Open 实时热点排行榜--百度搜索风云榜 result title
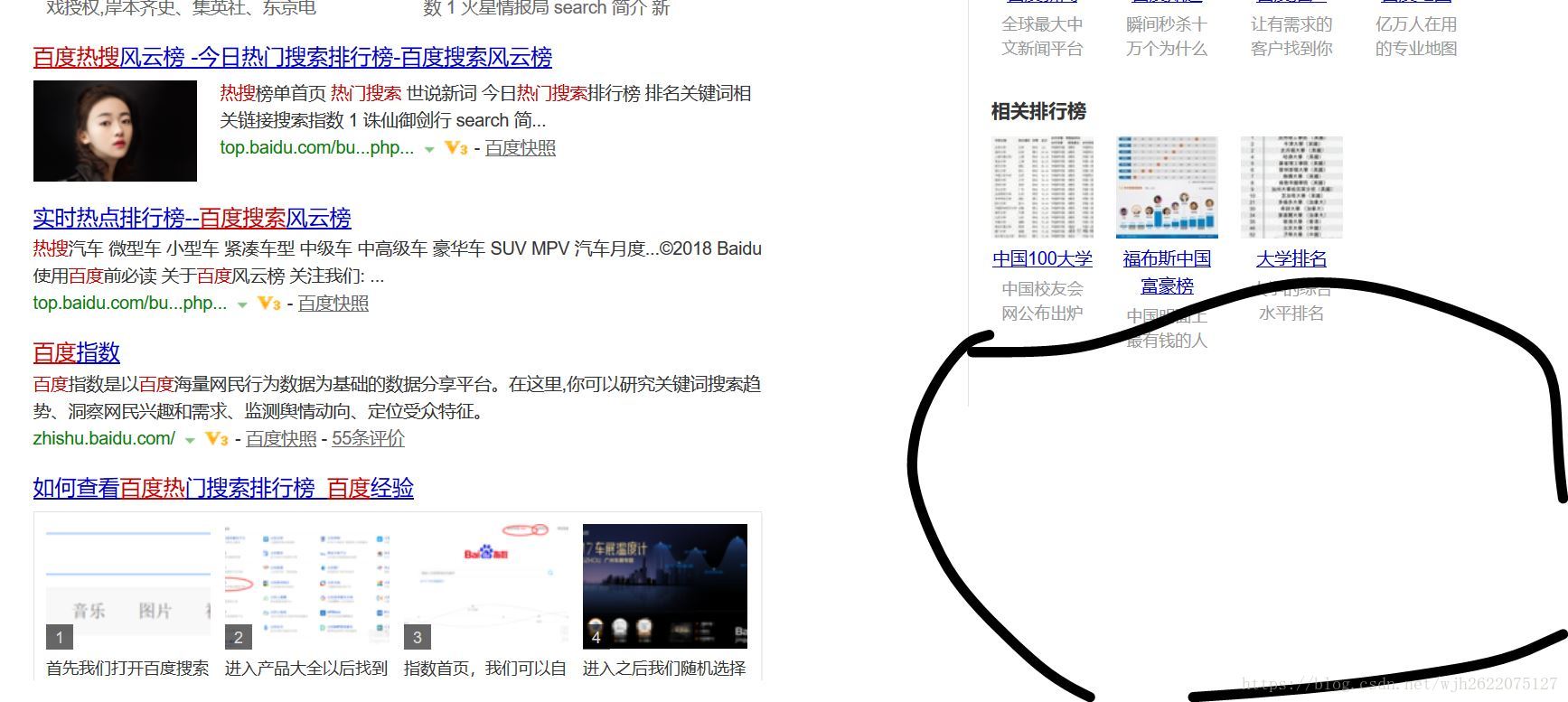Screen dimensions: 1568x702 point(192,218)
